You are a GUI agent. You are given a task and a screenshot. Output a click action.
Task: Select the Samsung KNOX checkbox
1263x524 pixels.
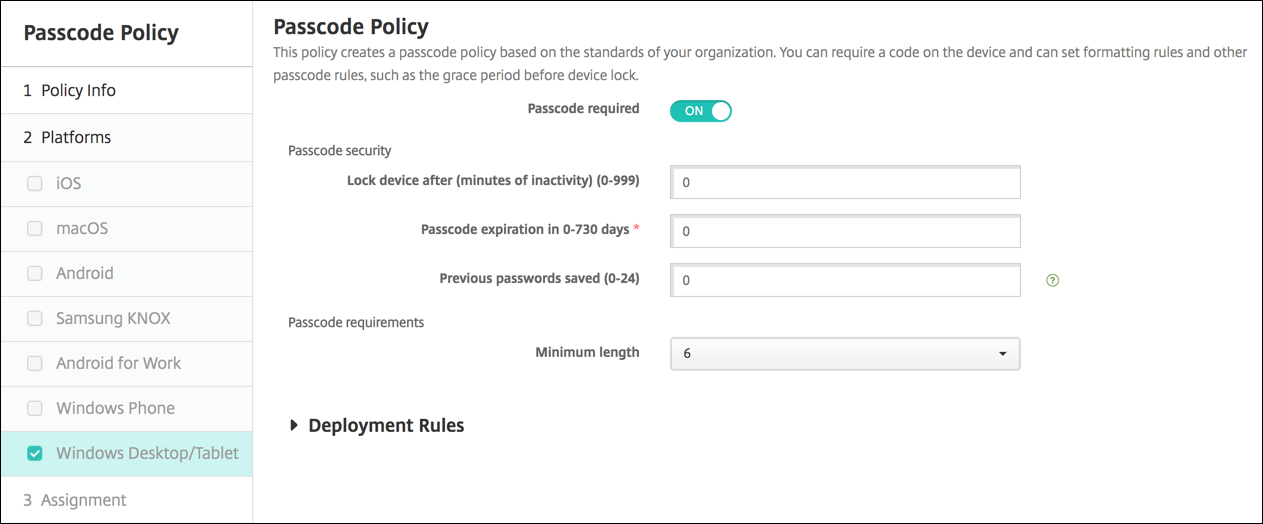point(35,319)
